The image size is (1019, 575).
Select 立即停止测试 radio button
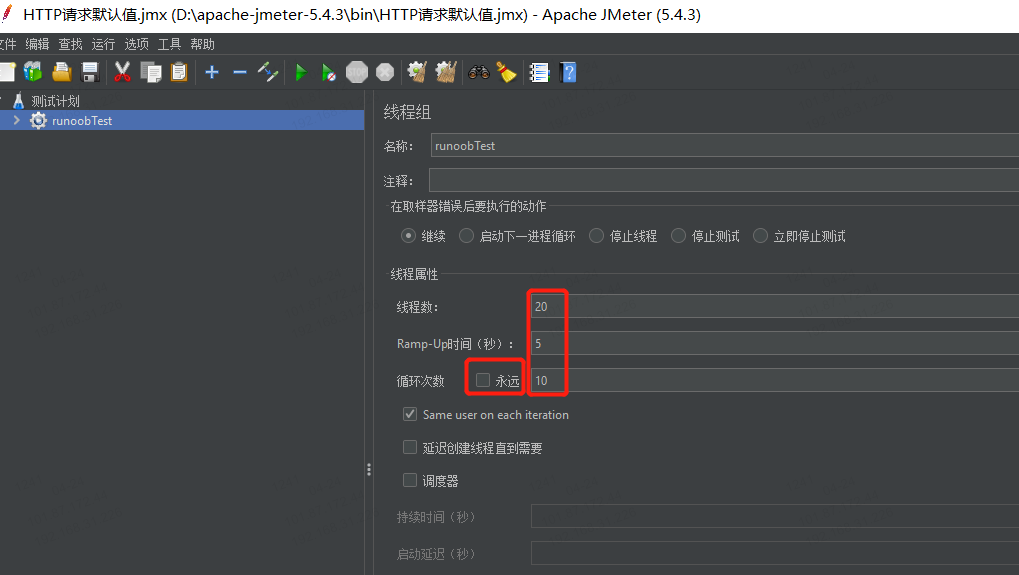(x=760, y=236)
